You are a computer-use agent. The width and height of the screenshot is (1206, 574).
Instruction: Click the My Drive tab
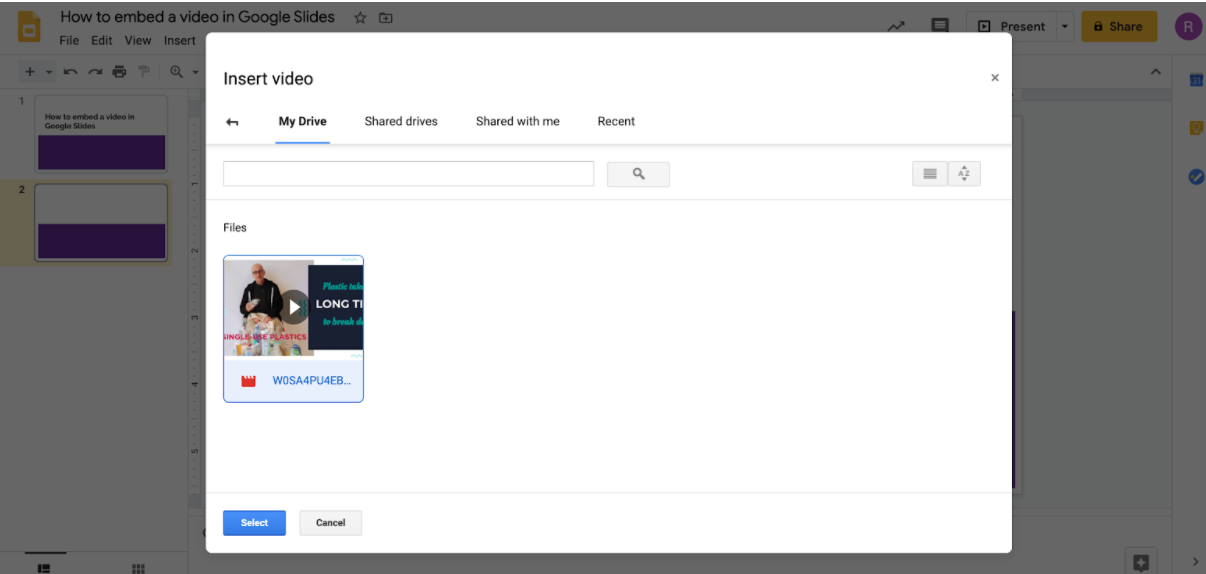pos(302,122)
